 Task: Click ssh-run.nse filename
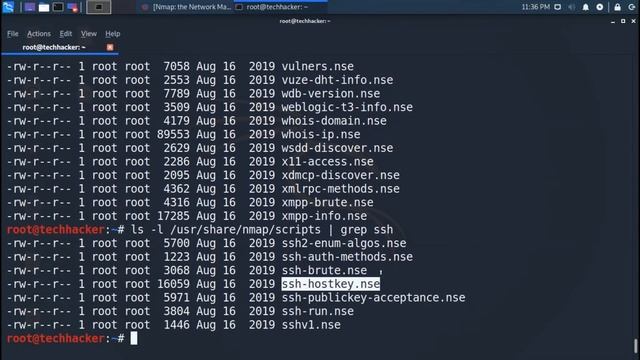click(x=318, y=311)
